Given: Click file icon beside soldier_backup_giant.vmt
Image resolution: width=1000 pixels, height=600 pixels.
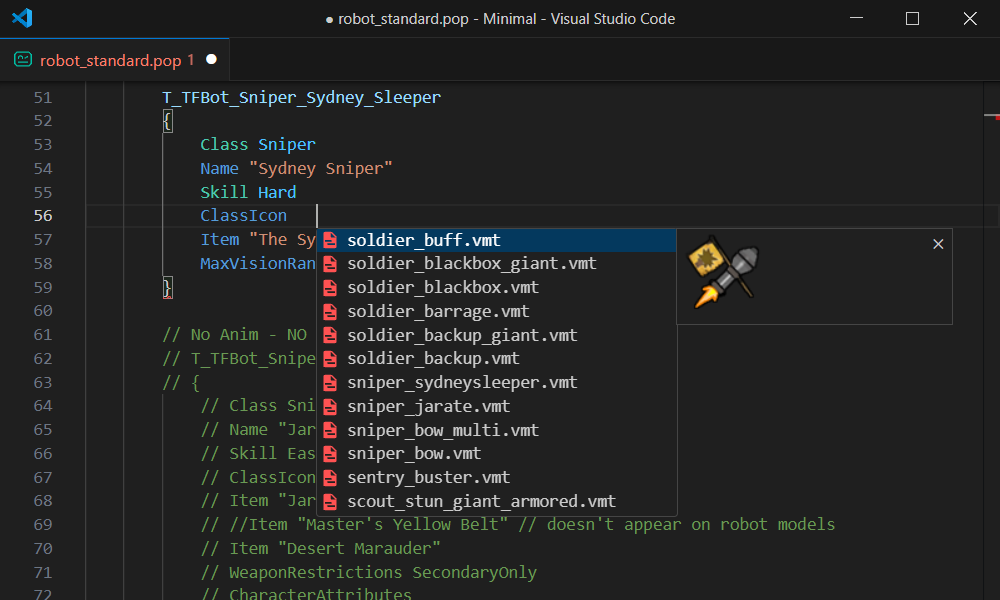Looking at the screenshot, I should point(330,335).
